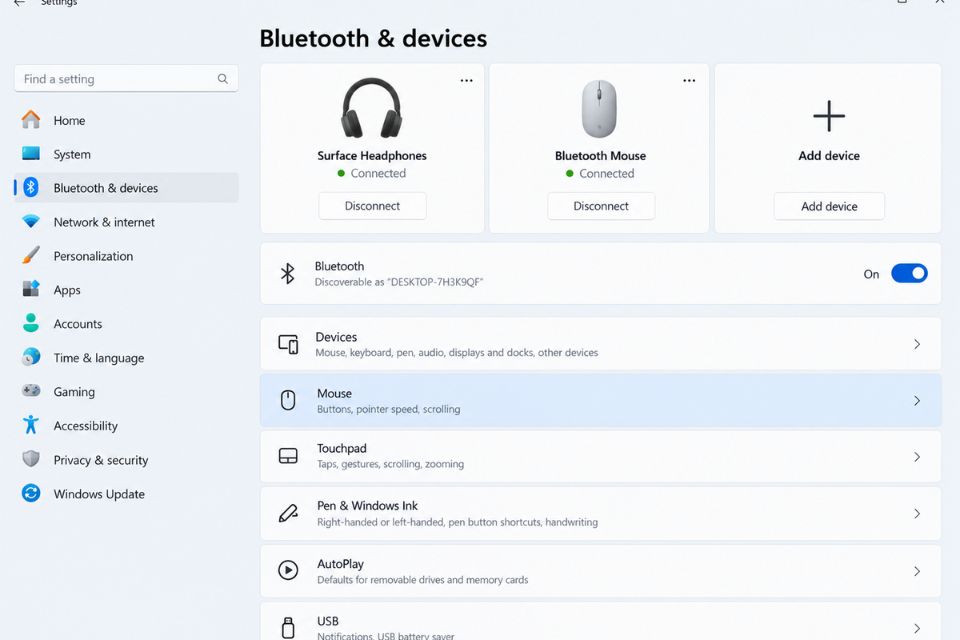Screen dimensions: 960x640
Task: Open Privacy & security settings
Action: [126, 460]
